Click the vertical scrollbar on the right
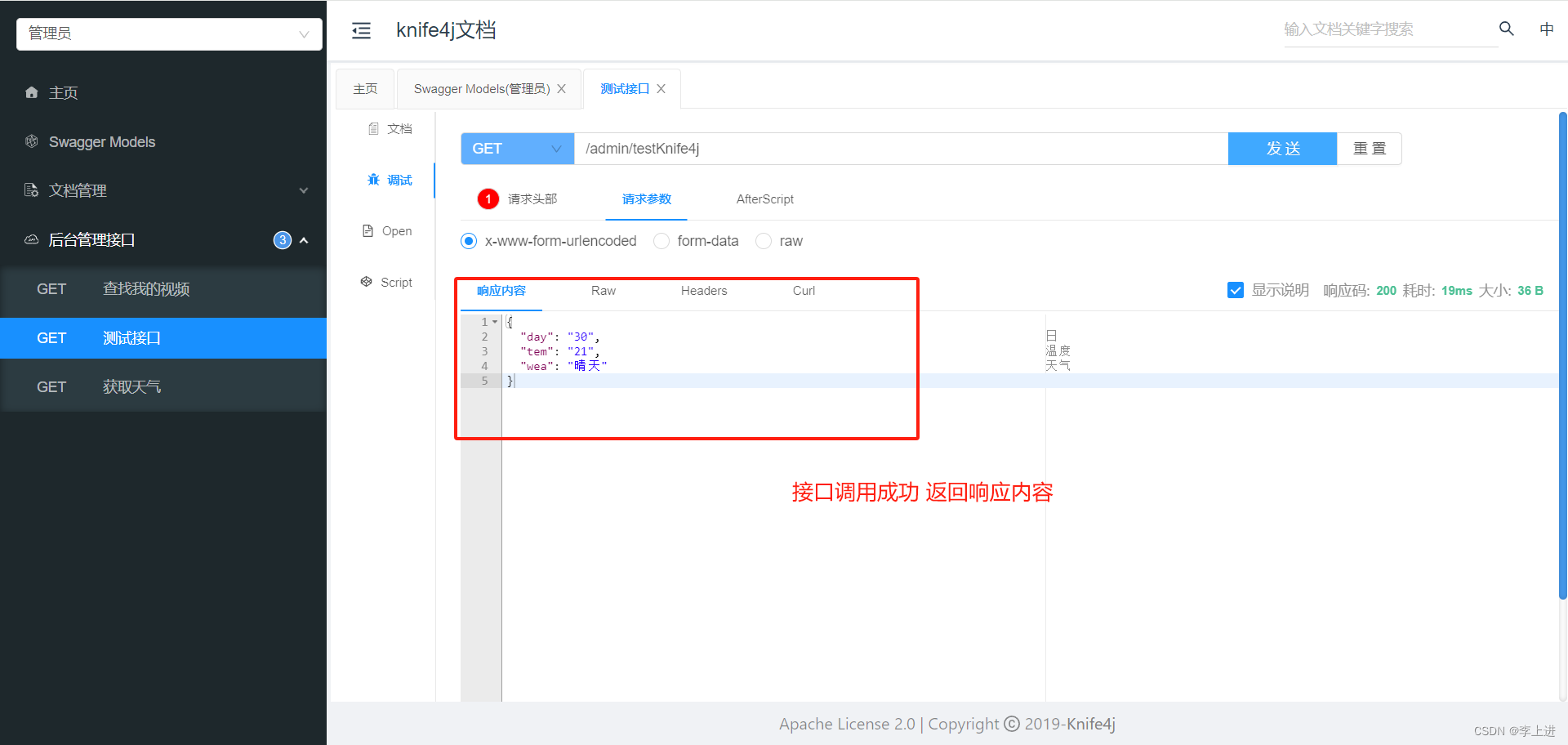This screenshot has width=1568, height=745. (x=1563, y=355)
